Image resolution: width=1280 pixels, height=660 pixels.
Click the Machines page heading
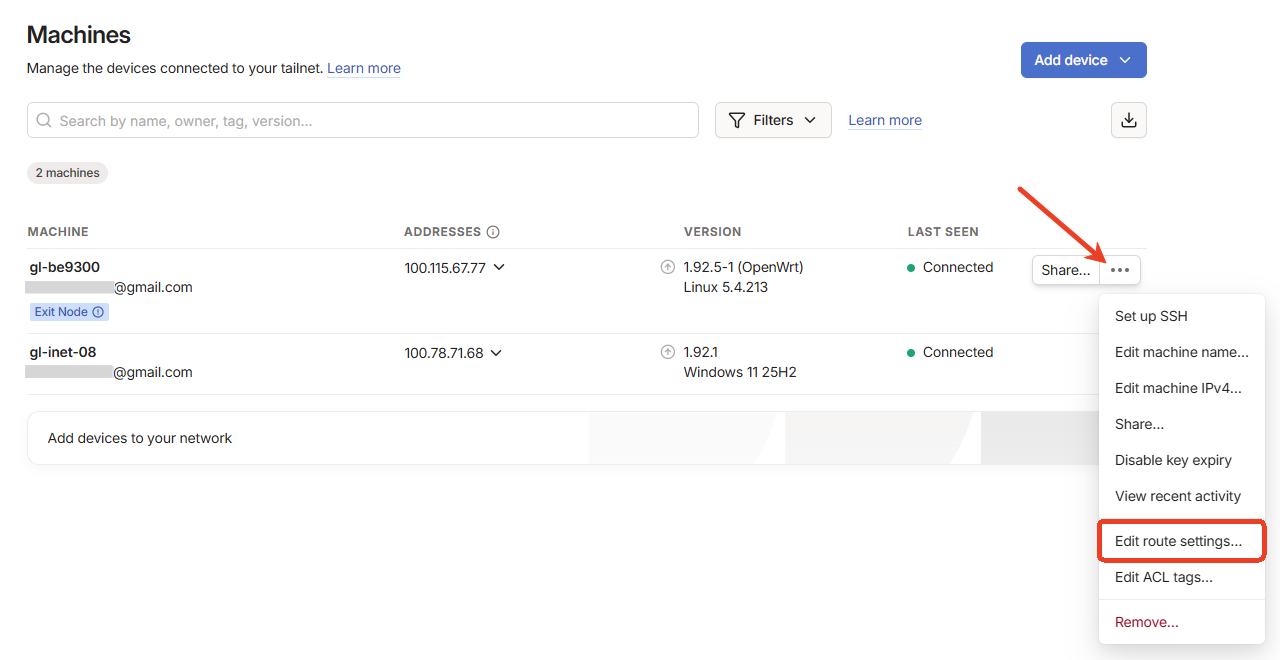click(x=79, y=34)
